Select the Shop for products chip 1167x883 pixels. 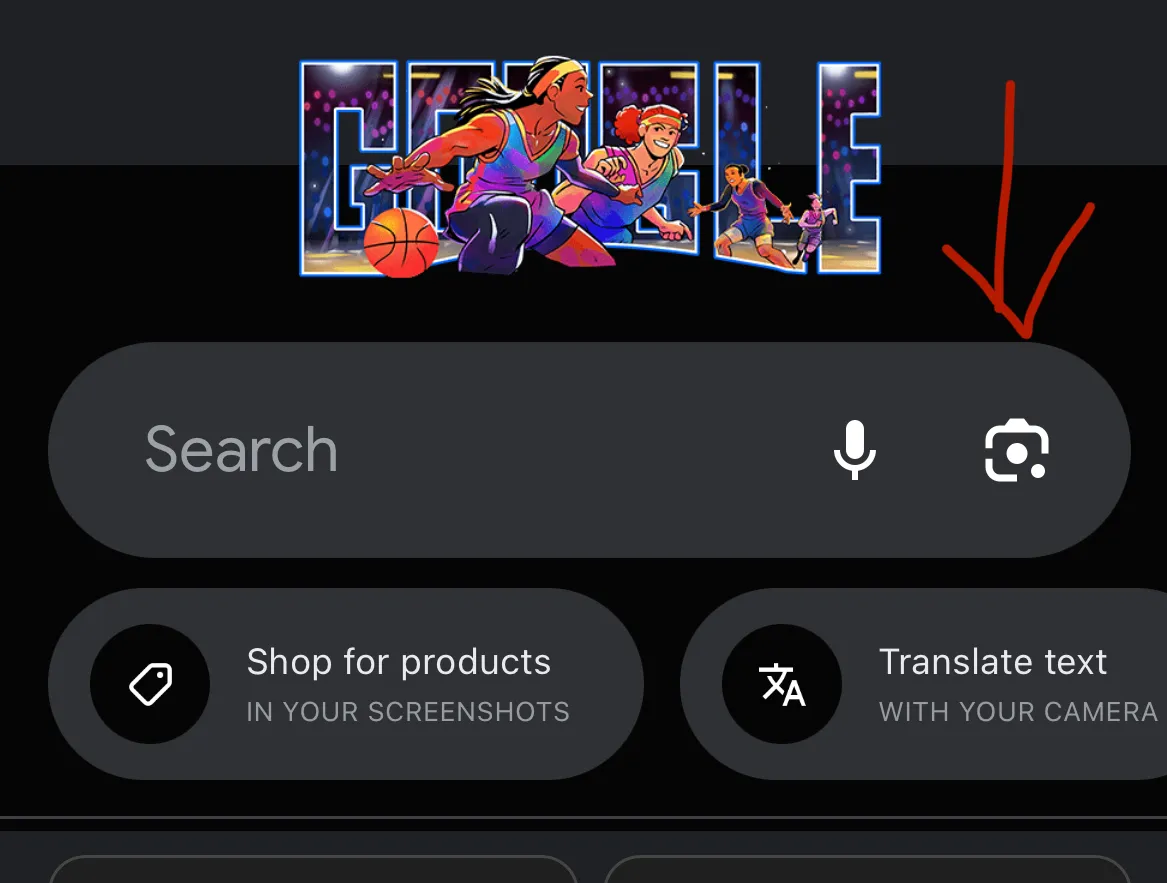346,683
